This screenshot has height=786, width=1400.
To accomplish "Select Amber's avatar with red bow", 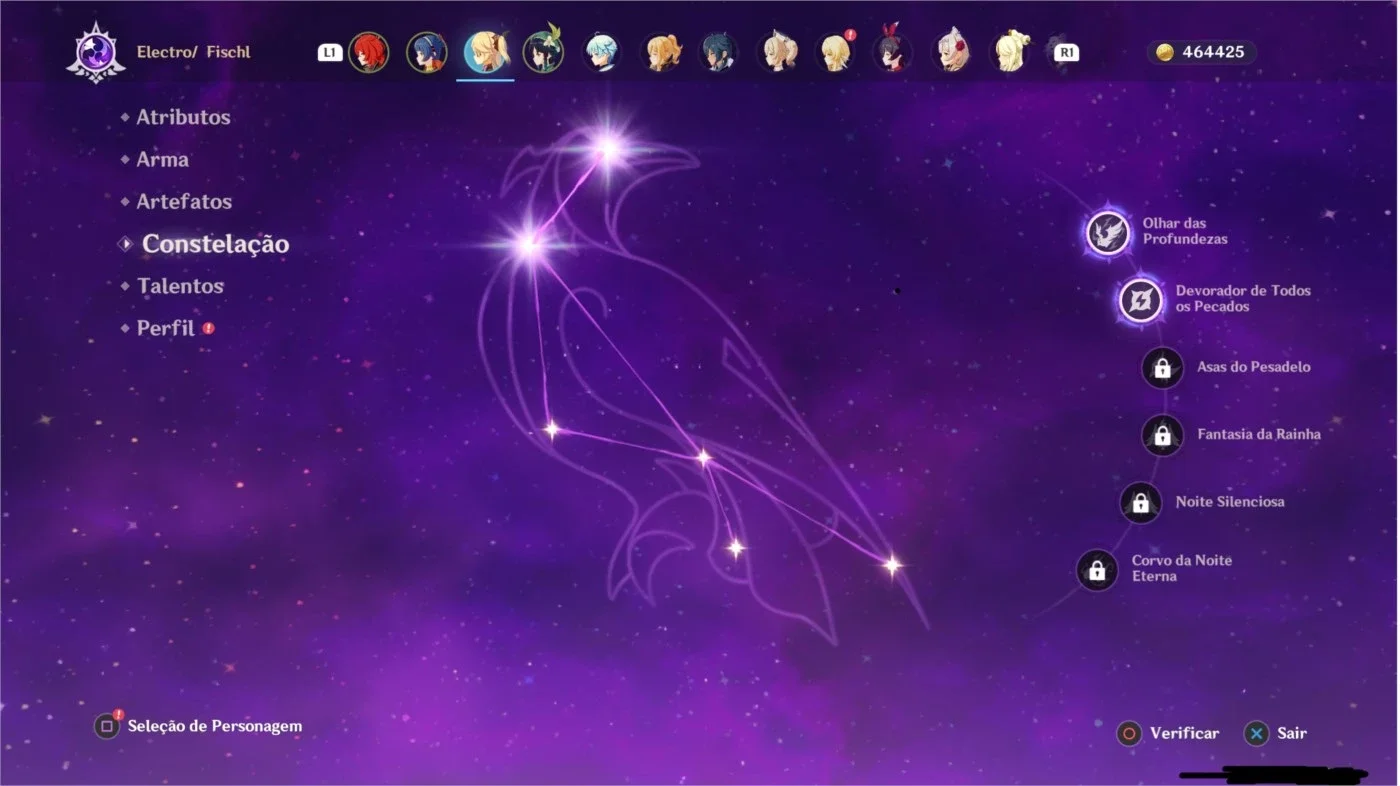I will point(891,52).
